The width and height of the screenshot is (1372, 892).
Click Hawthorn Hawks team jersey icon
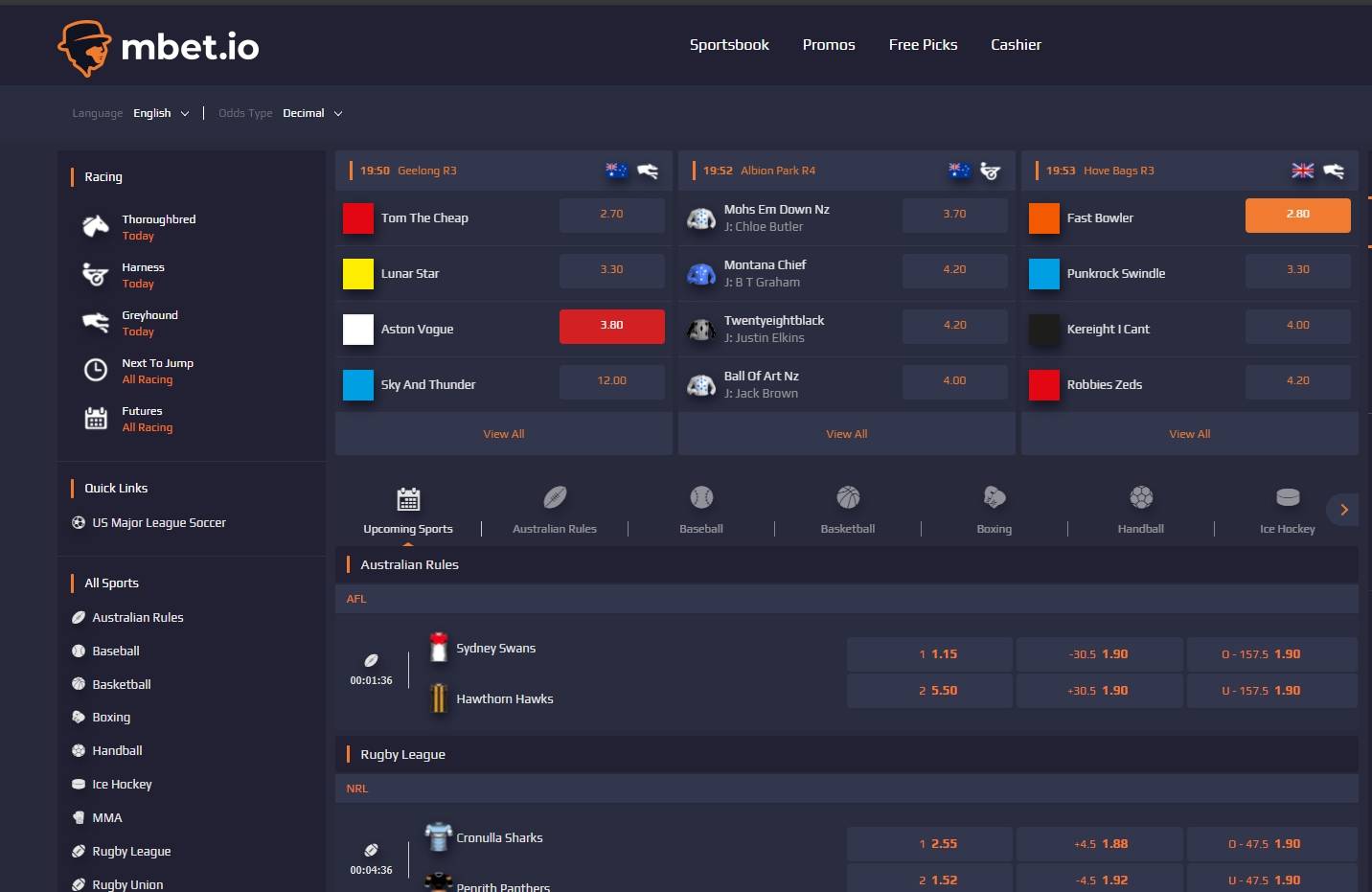point(439,698)
